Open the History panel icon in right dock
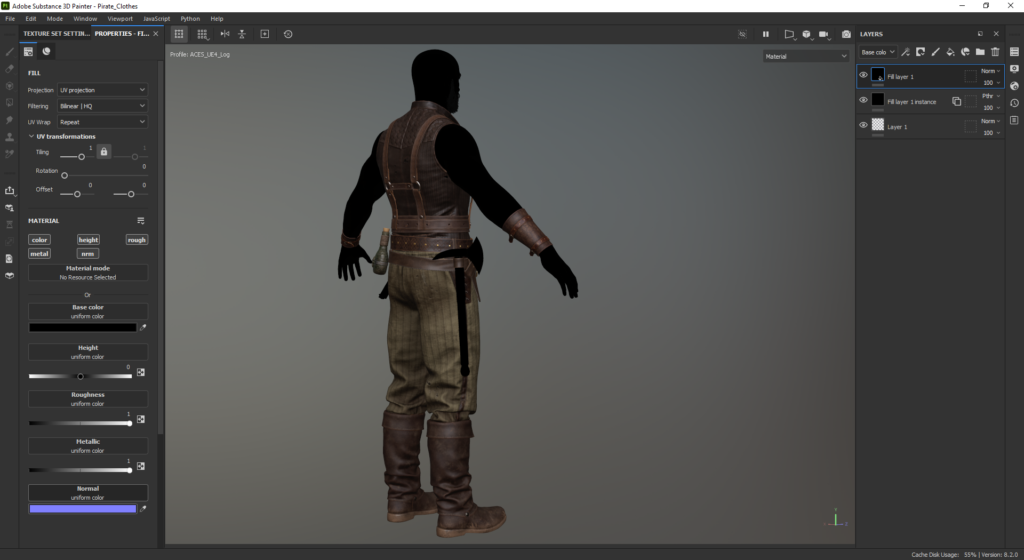Screen dimensions: 1024x560 point(1014,102)
